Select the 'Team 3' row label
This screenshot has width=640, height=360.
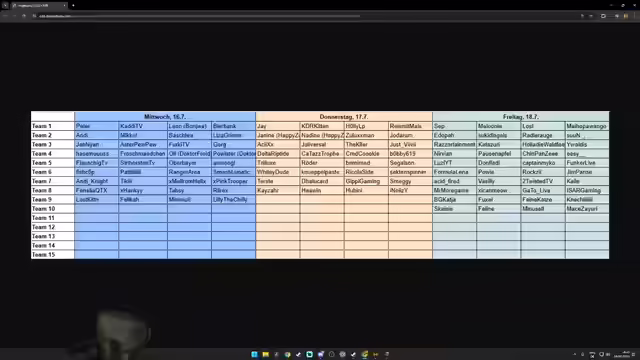[53, 144]
